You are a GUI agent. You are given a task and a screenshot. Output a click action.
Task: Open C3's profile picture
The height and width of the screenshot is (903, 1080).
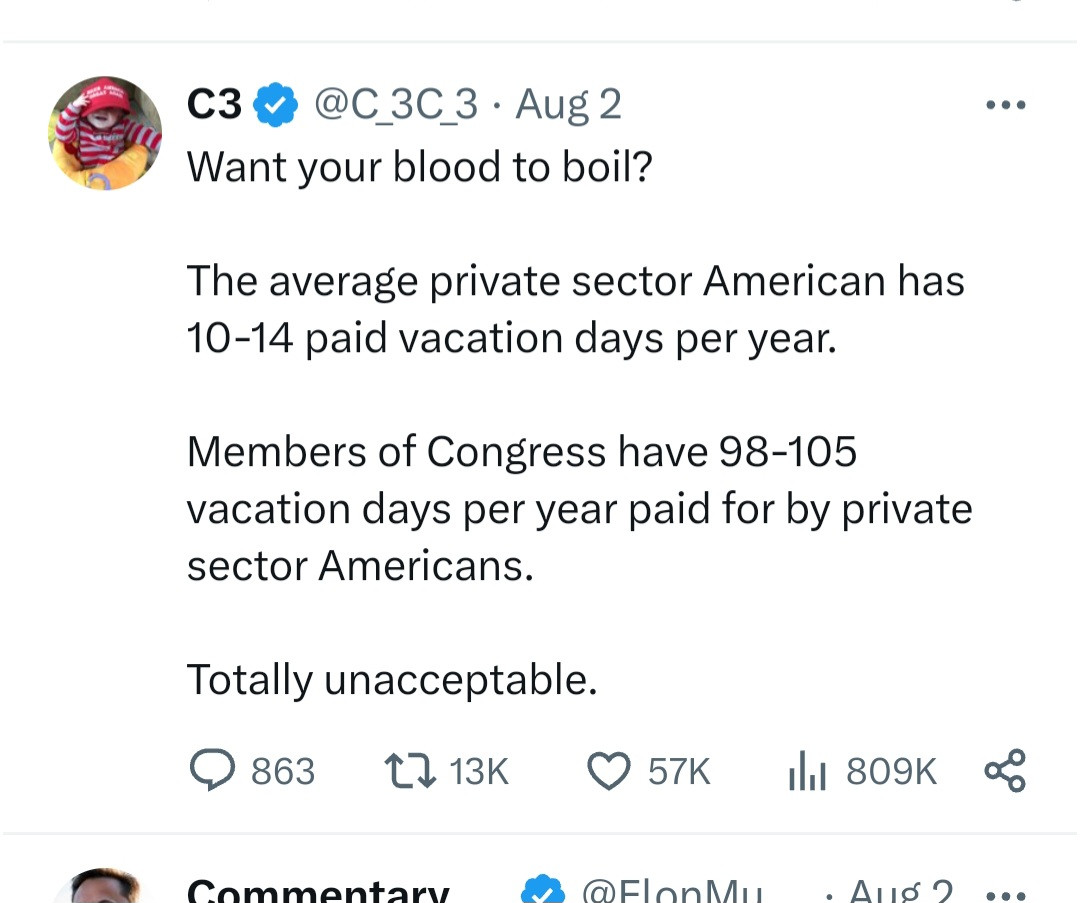[105, 133]
